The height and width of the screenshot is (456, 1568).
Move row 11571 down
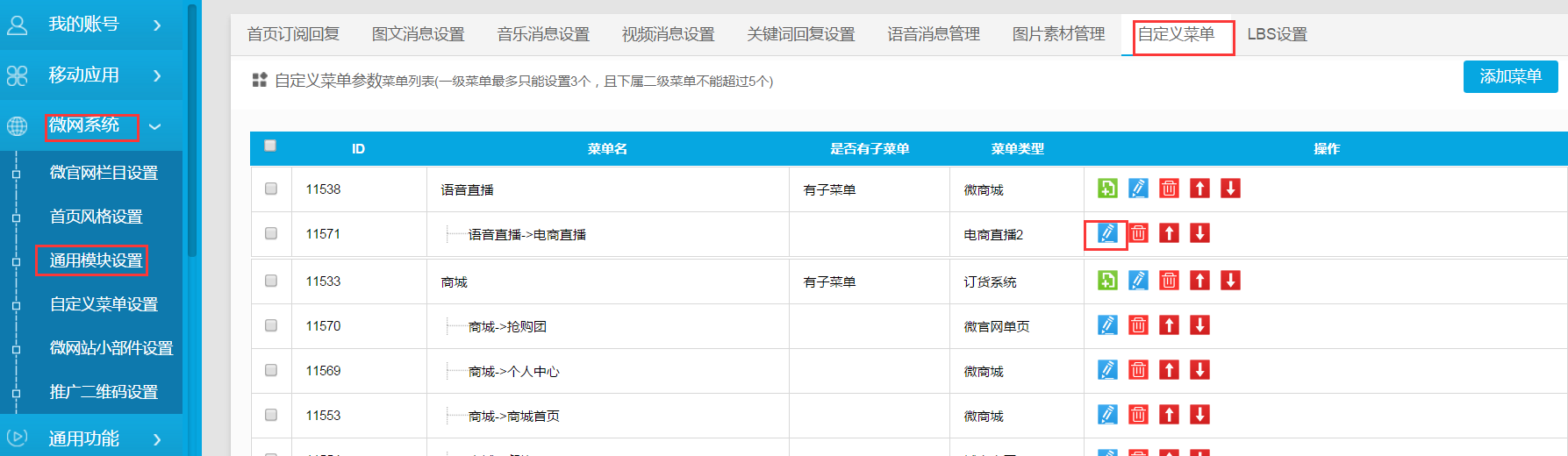click(1199, 233)
